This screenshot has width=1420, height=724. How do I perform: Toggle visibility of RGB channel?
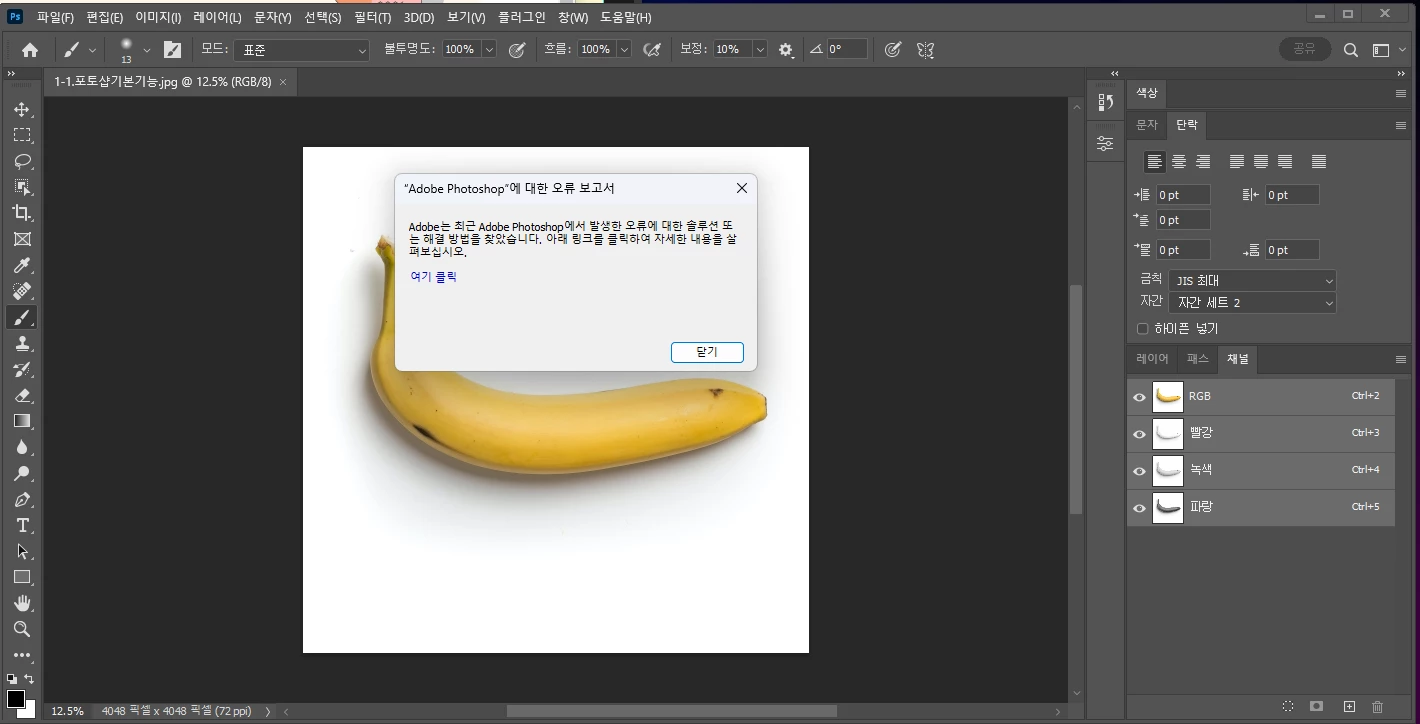coord(1139,397)
